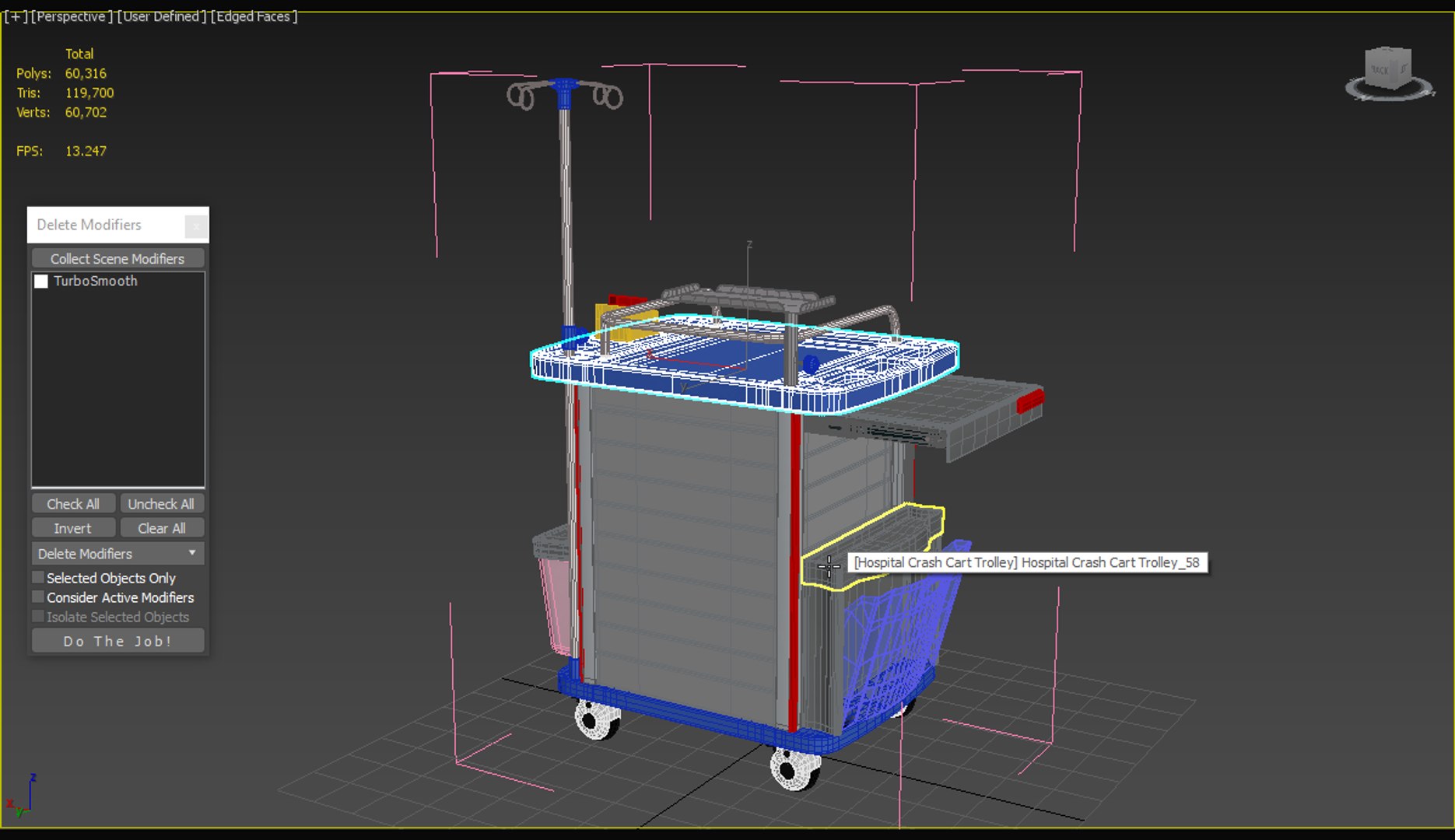This screenshot has height=840, width=1455.
Task: Click the Clear All button
Action: coord(161,528)
